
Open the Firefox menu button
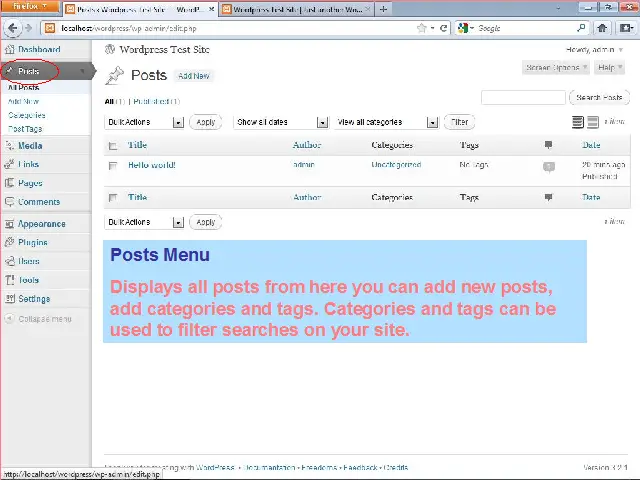[29, 7]
